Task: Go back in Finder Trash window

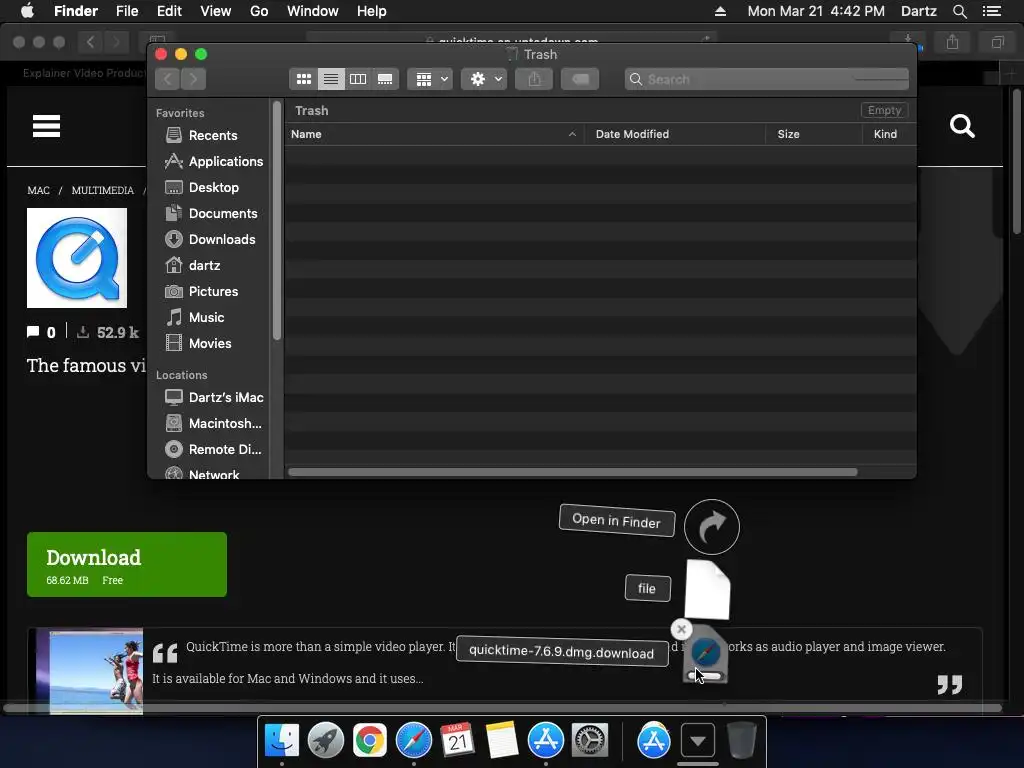Action: click(x=168, y=79)
